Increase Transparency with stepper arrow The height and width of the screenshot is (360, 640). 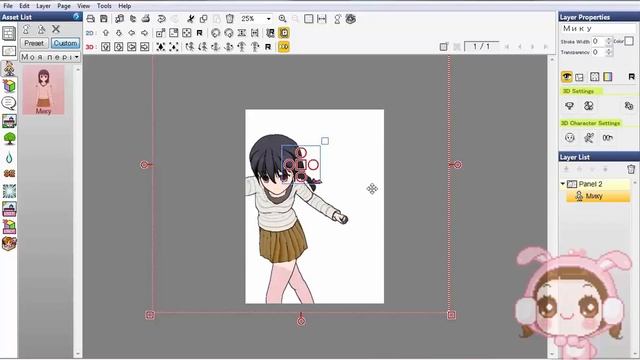(x=609, y=50)
